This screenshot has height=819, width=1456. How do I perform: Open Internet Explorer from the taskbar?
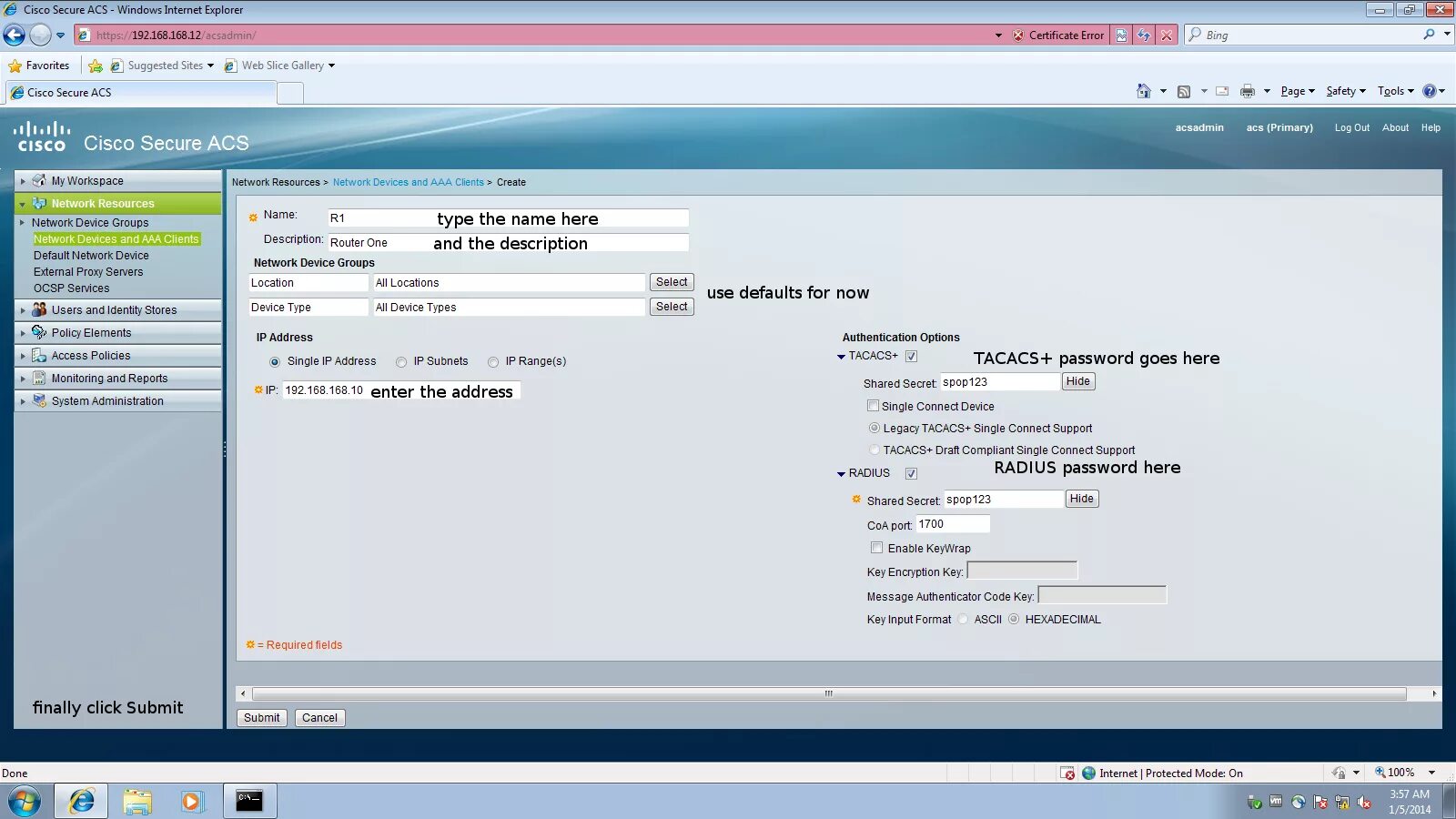(82, 801)
